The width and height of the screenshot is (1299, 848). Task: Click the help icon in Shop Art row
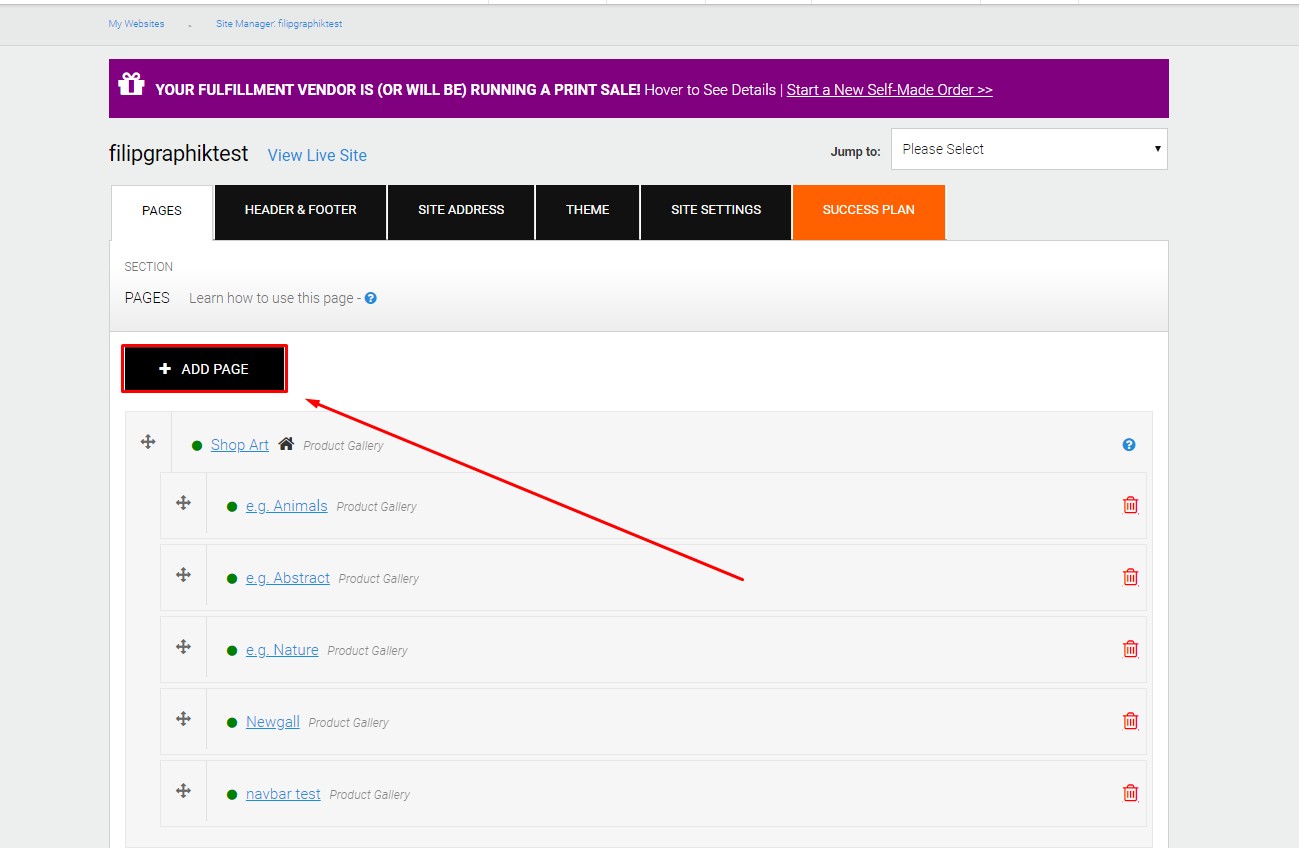[x=1129, y=445]
